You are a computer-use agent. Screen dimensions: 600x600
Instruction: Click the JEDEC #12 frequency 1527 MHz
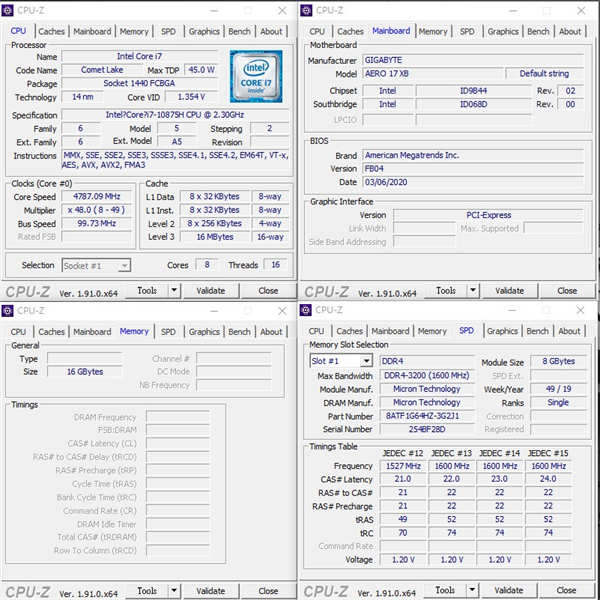pos(403,466)
